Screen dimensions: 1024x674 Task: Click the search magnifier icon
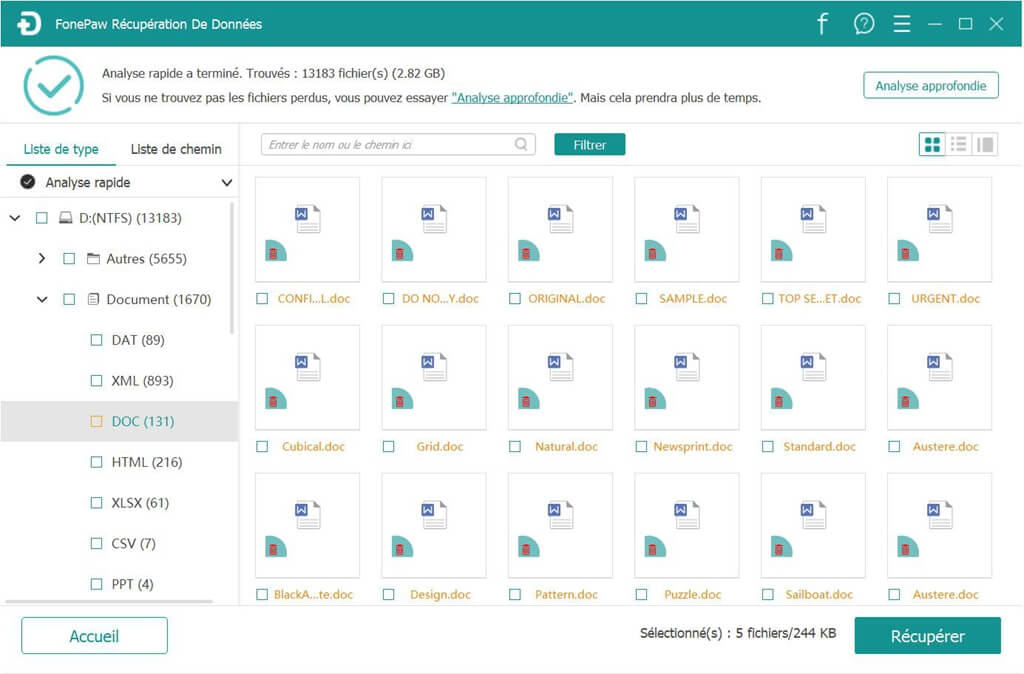click(522, 145)
